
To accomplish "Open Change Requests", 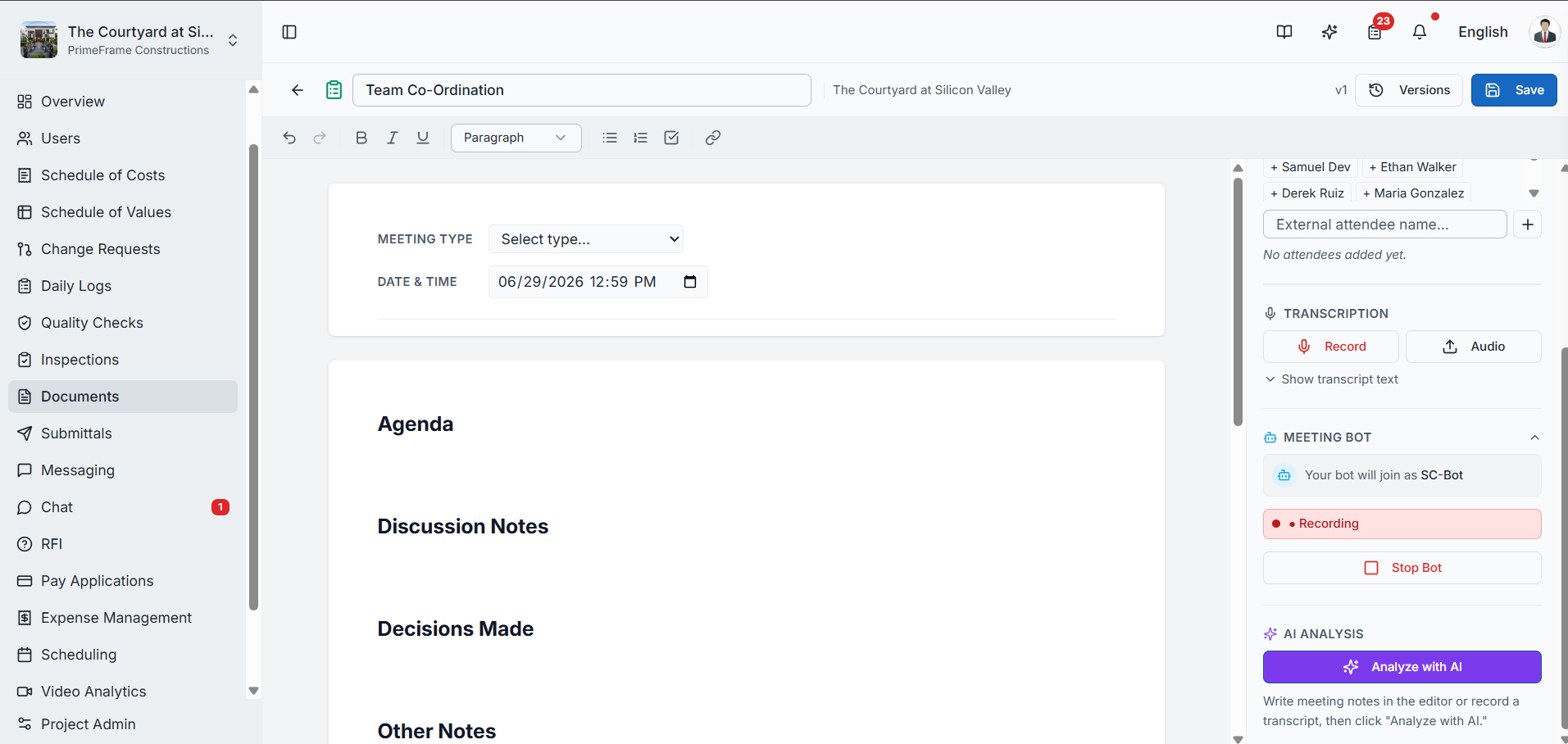I will coord(123,249).
